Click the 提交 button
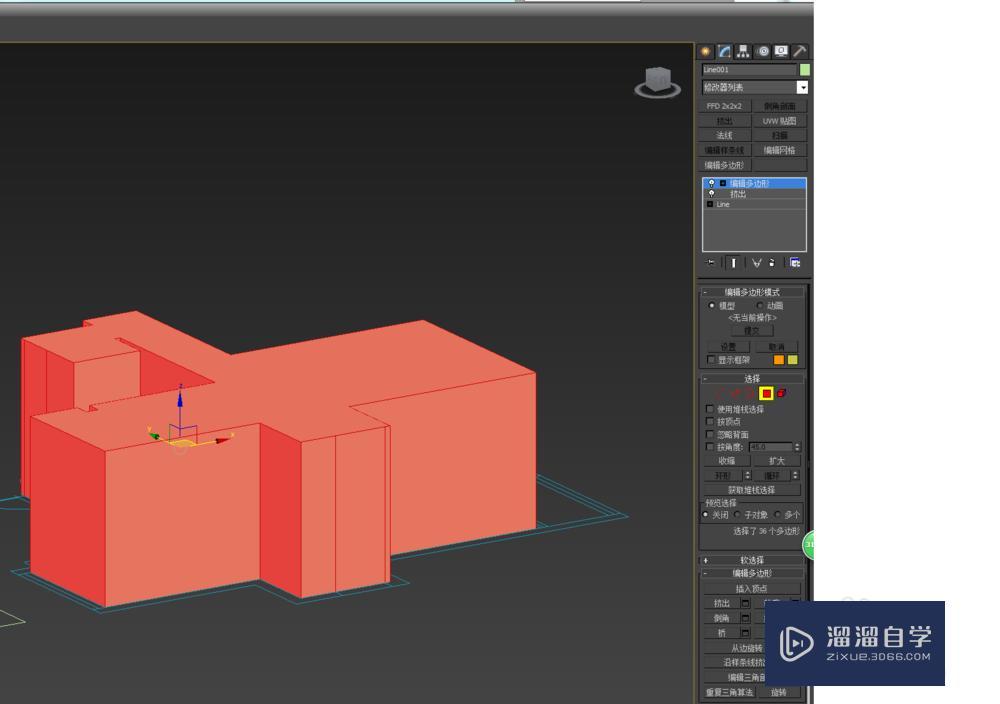 751,330
